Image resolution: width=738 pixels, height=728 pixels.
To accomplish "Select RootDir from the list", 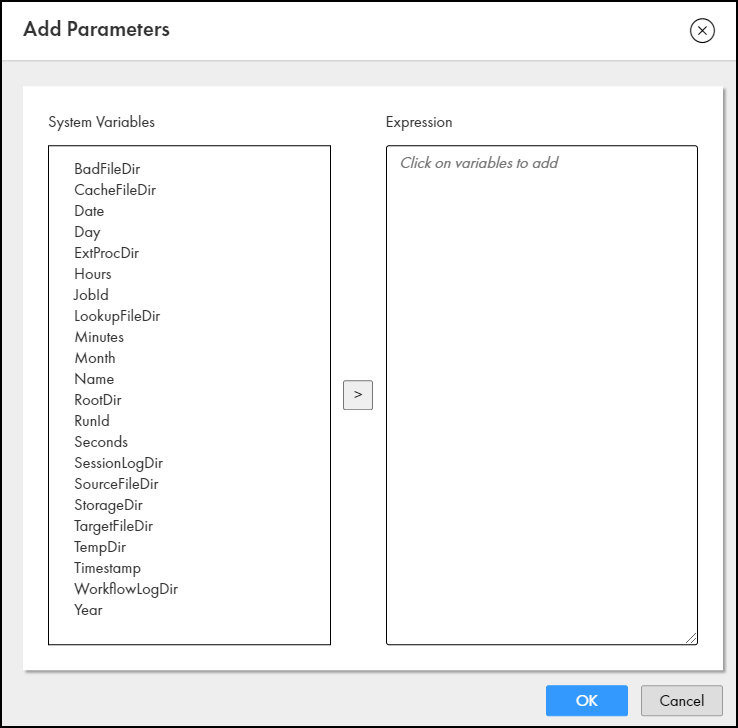I will pyautogui.click(x=97, y=400).
